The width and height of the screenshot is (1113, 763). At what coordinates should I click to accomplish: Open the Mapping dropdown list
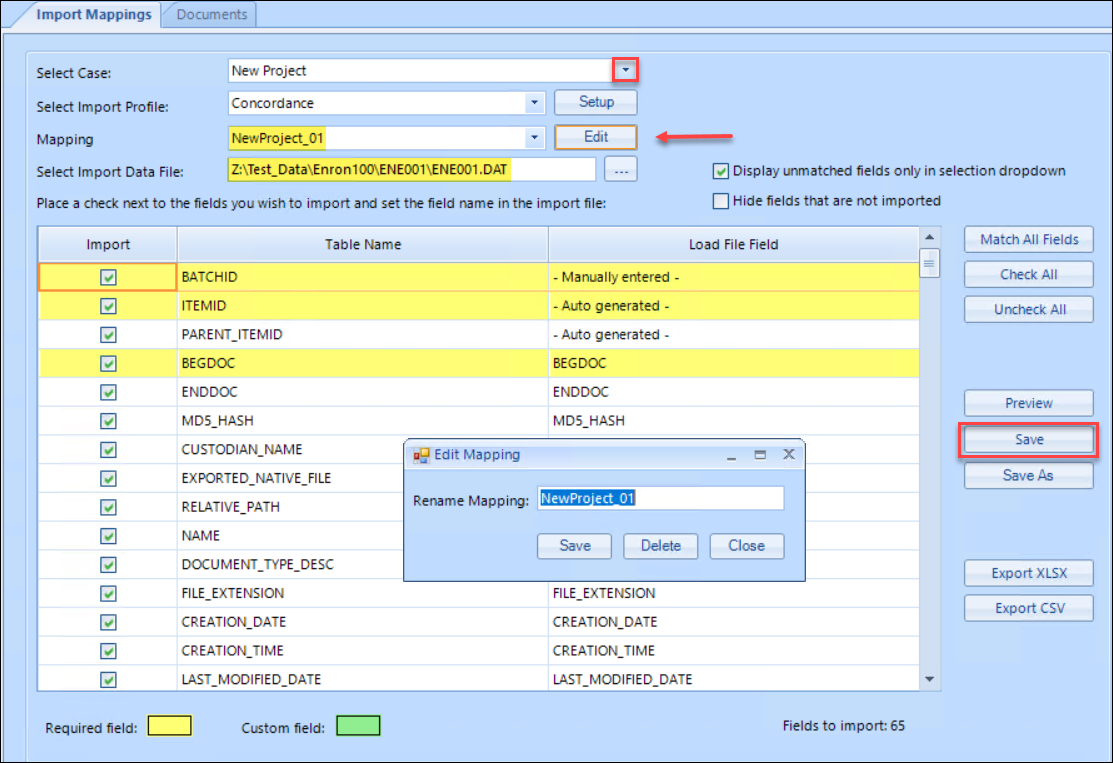click(534, 136)
